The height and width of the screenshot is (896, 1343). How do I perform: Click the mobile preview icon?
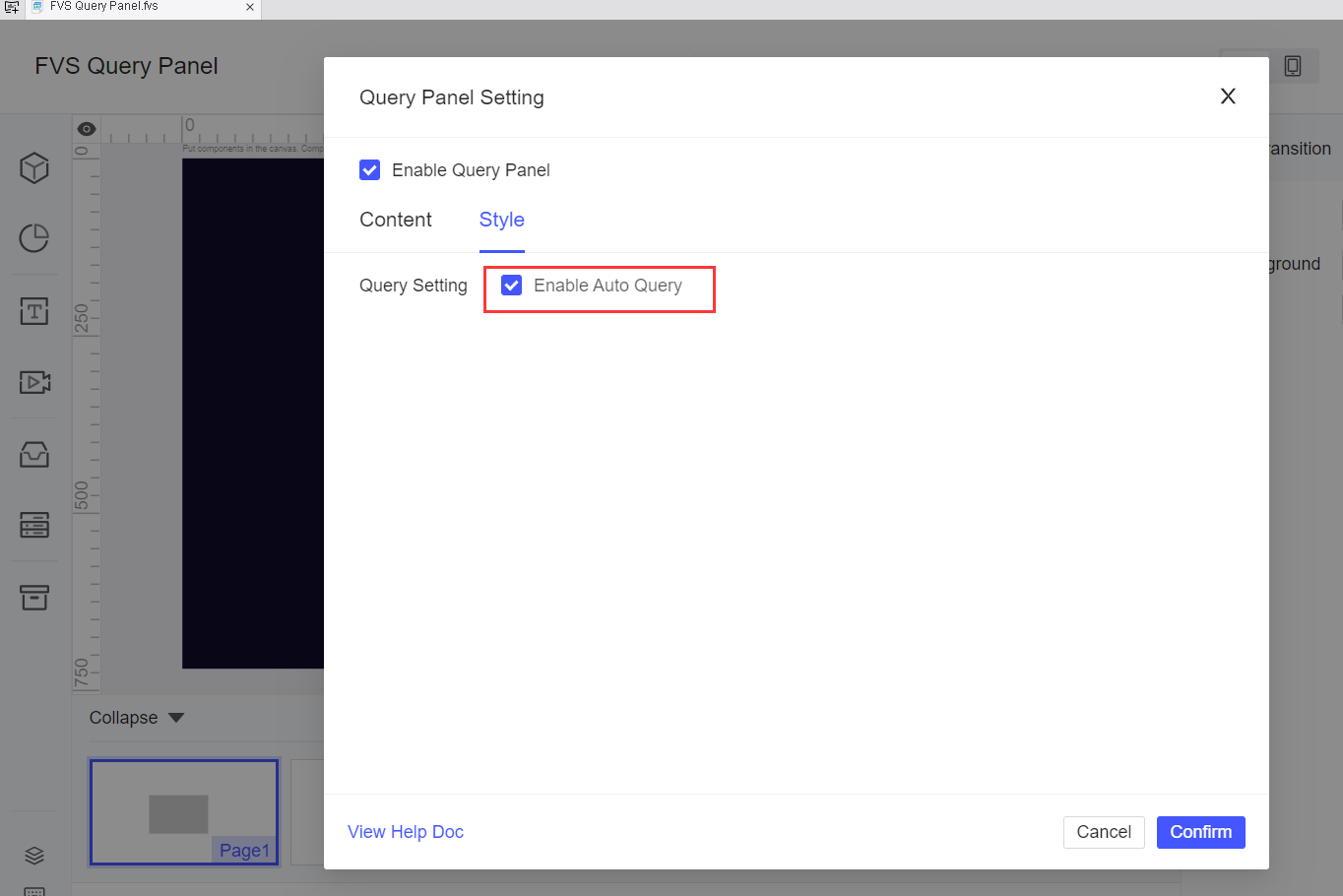(x=1292, y=65)
